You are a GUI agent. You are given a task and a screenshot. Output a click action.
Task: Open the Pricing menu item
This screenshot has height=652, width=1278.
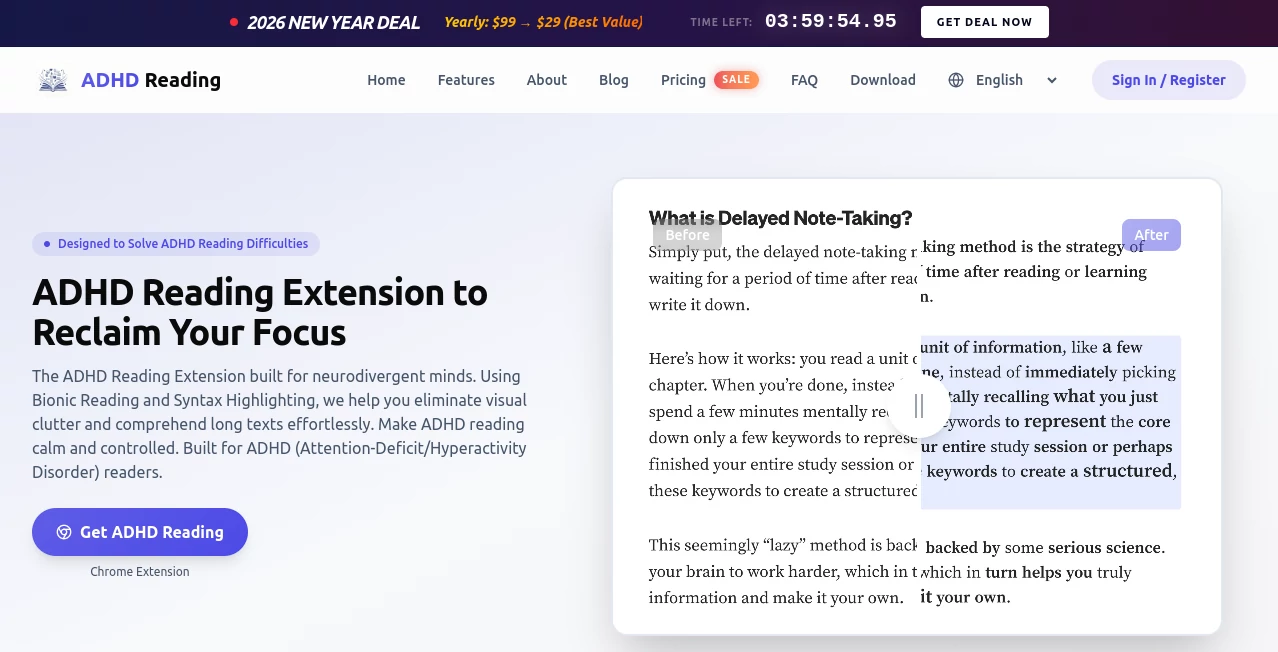coord(683,80)
